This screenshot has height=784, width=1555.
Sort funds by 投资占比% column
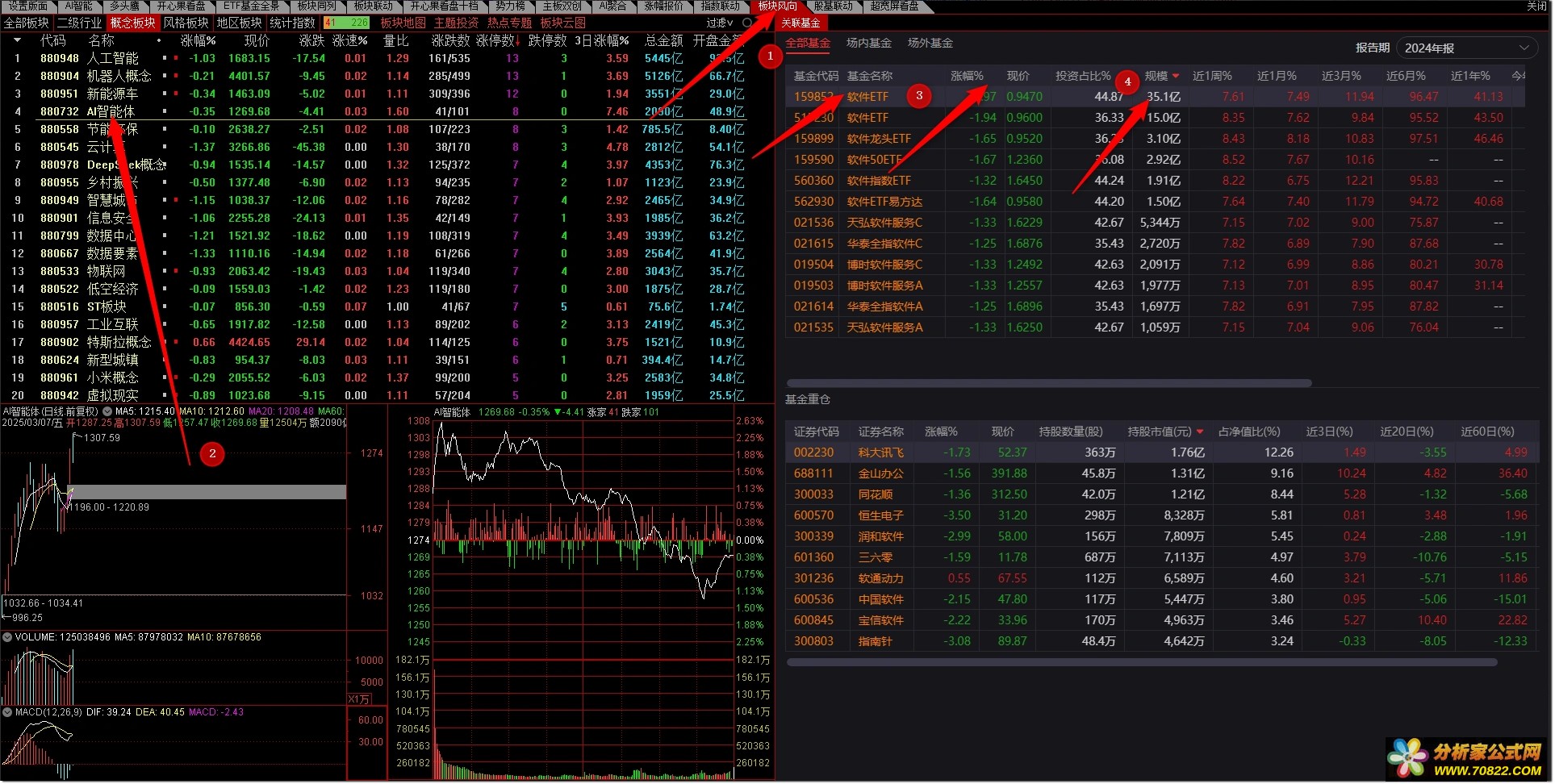click(x=1083, y=76)
